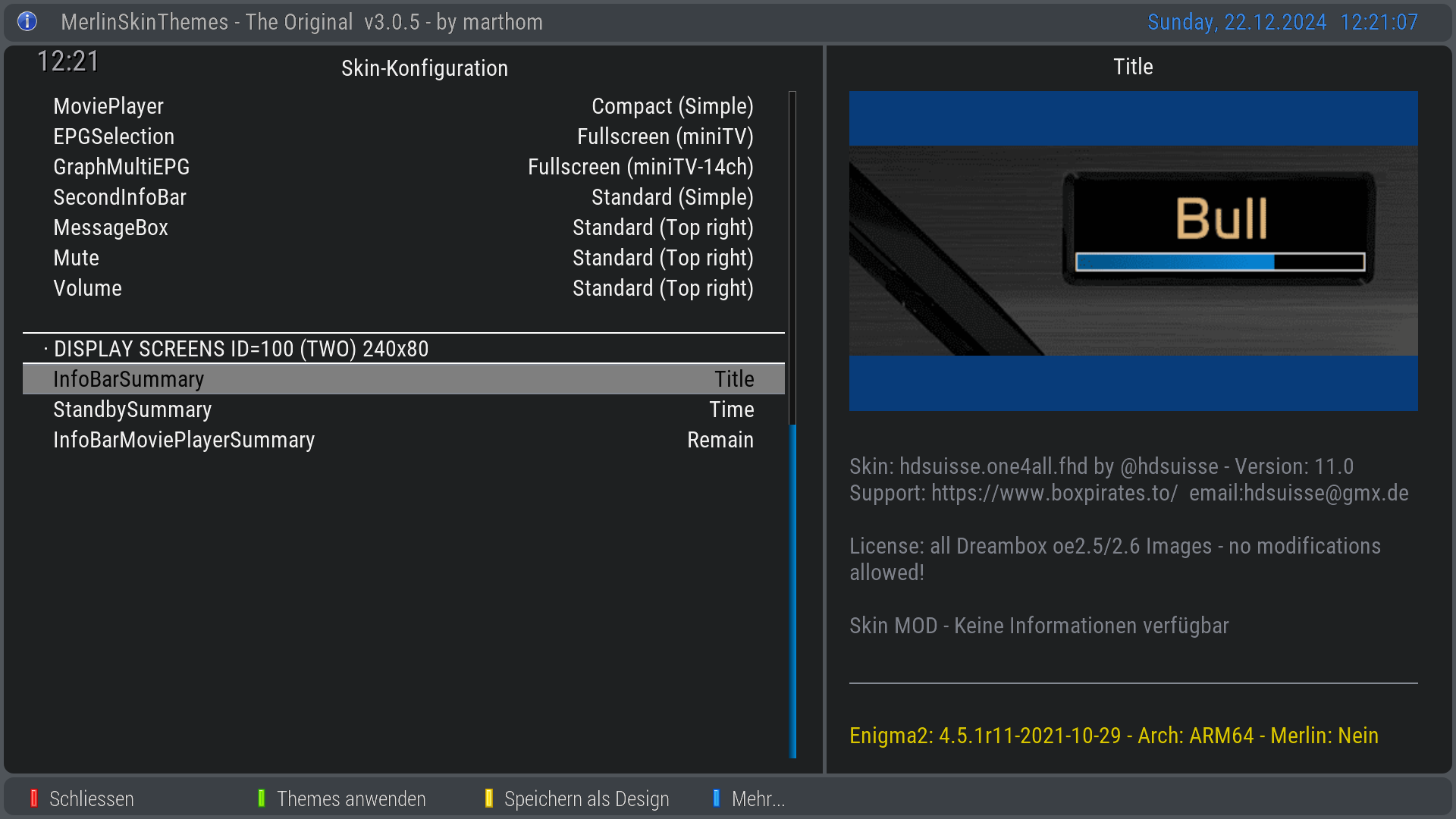Click the blue list scrollbar
Image resolution: width=1456 pixels, height=819 pixels.
(x=792, y=591)
